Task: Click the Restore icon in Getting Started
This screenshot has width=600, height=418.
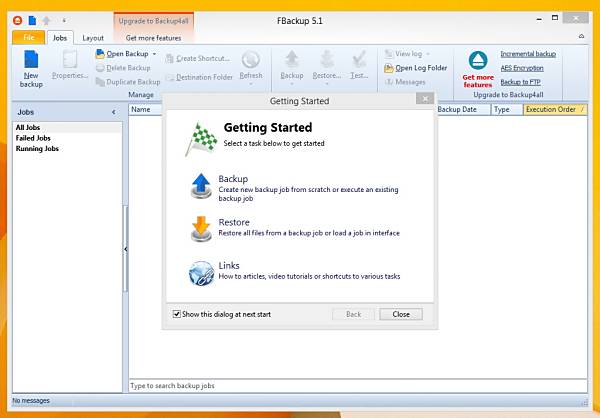Action: pos(201,229)
